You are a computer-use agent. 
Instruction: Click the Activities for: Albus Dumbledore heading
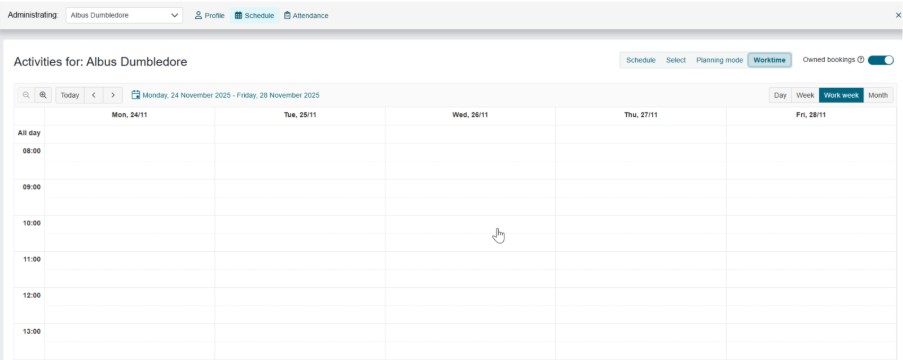101,62
